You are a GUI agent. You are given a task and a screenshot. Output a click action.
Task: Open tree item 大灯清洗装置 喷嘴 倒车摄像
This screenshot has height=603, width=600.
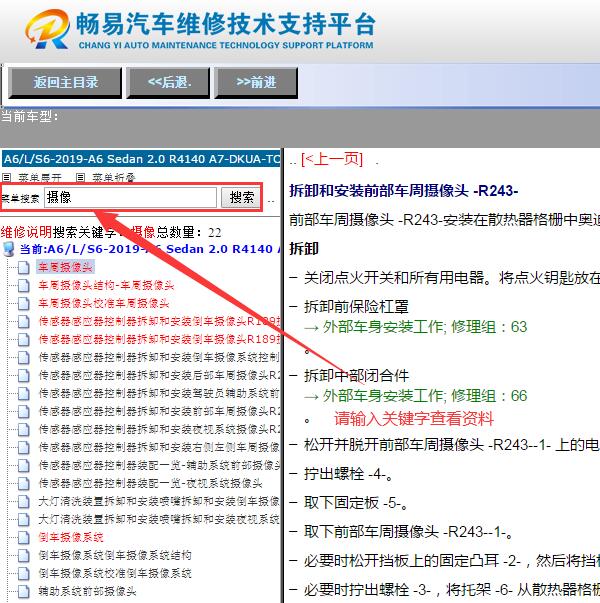pyautogui.click(x=159, y=501)
